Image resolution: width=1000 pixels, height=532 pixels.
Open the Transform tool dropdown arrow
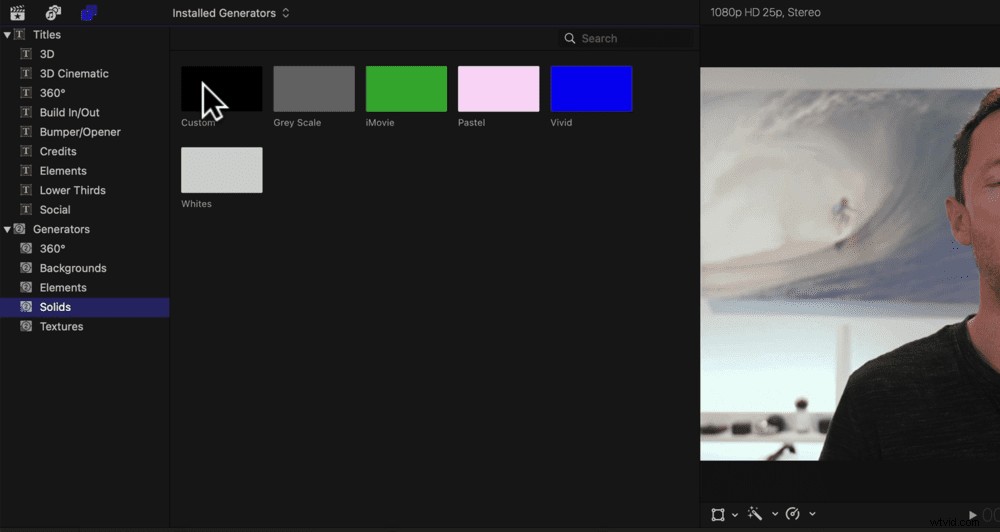click(x=735, y=514)
